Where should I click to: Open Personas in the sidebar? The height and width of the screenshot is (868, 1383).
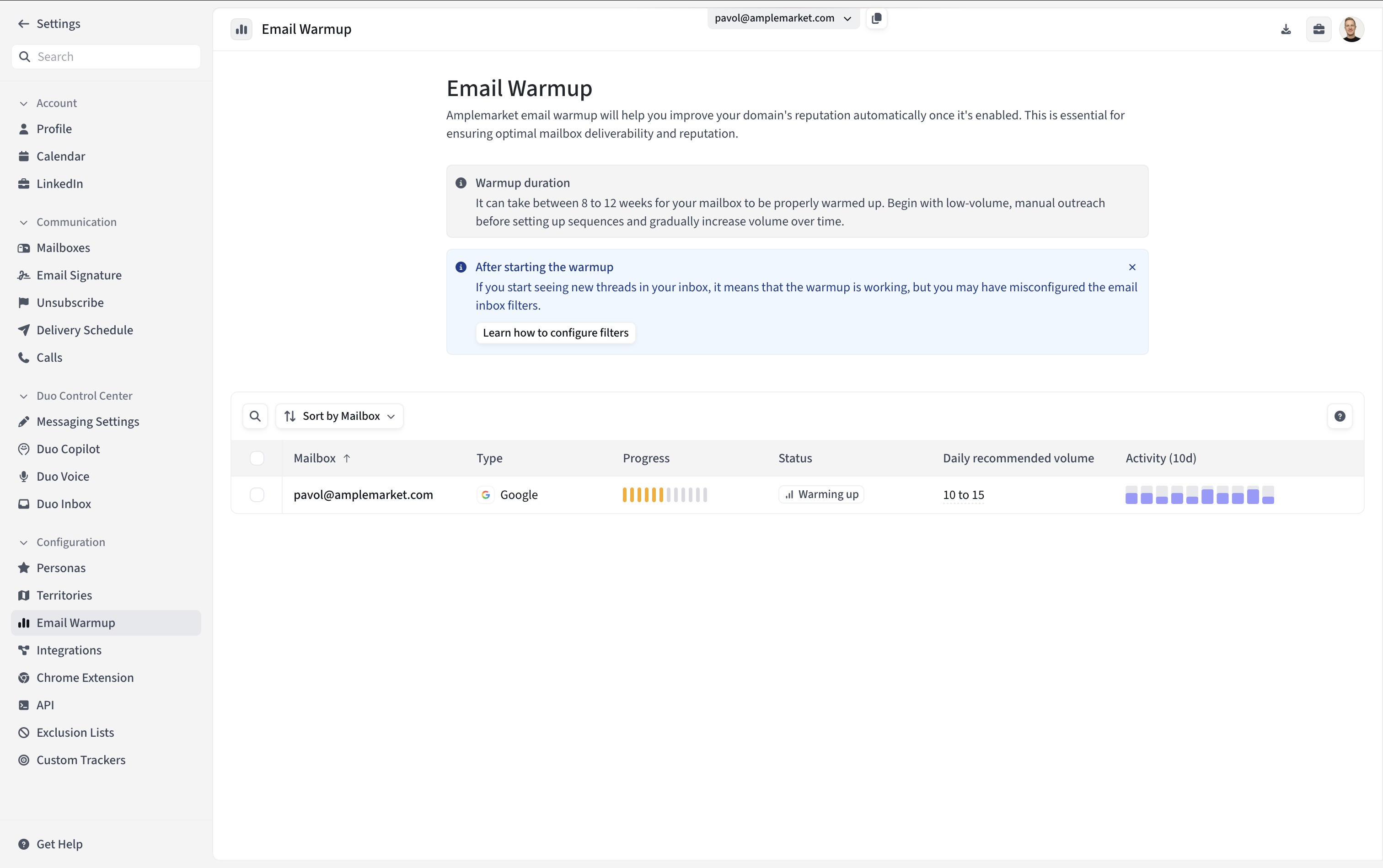[106, 568]
